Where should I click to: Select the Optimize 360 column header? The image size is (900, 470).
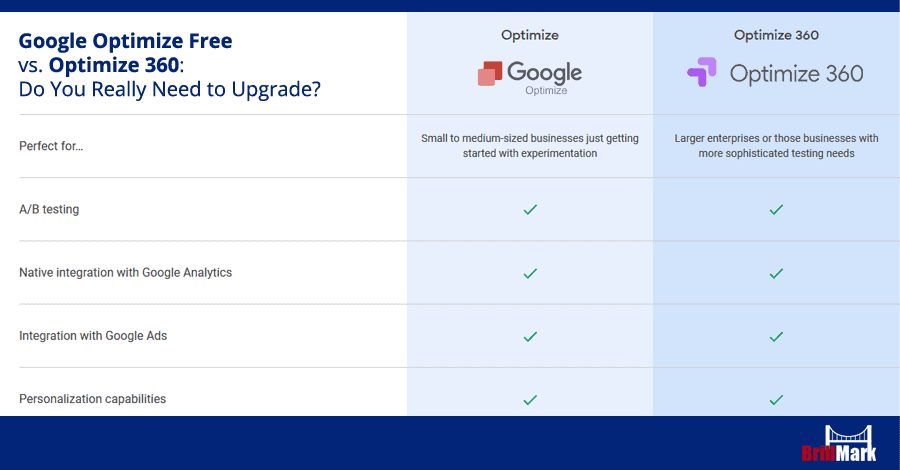pos(776,35)
